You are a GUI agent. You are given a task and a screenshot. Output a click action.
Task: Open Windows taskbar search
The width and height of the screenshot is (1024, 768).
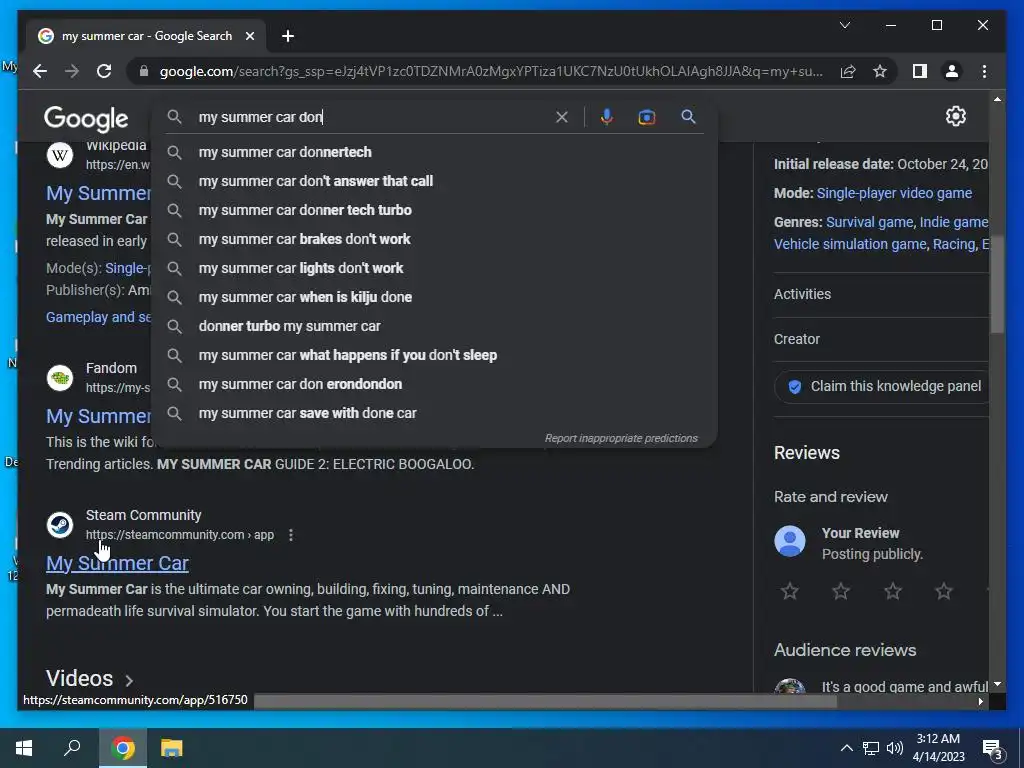[72, 748]
